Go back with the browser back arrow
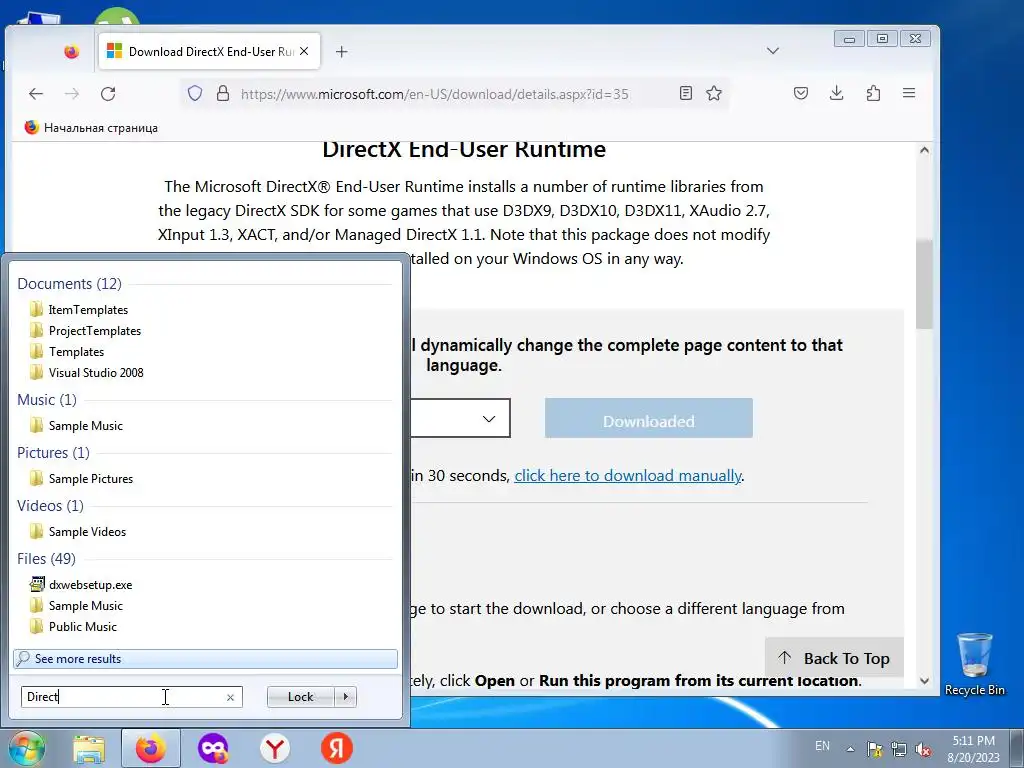 coord(36,94)
